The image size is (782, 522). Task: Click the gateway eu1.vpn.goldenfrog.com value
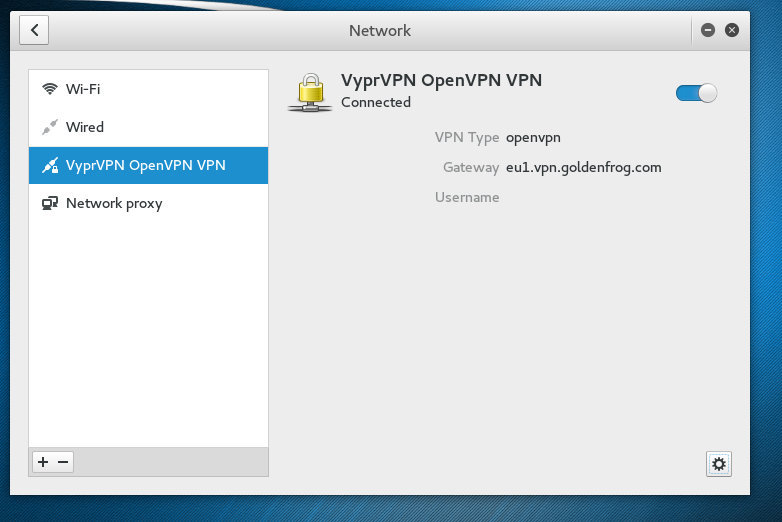pyautogui.click(x=584, y=168)
